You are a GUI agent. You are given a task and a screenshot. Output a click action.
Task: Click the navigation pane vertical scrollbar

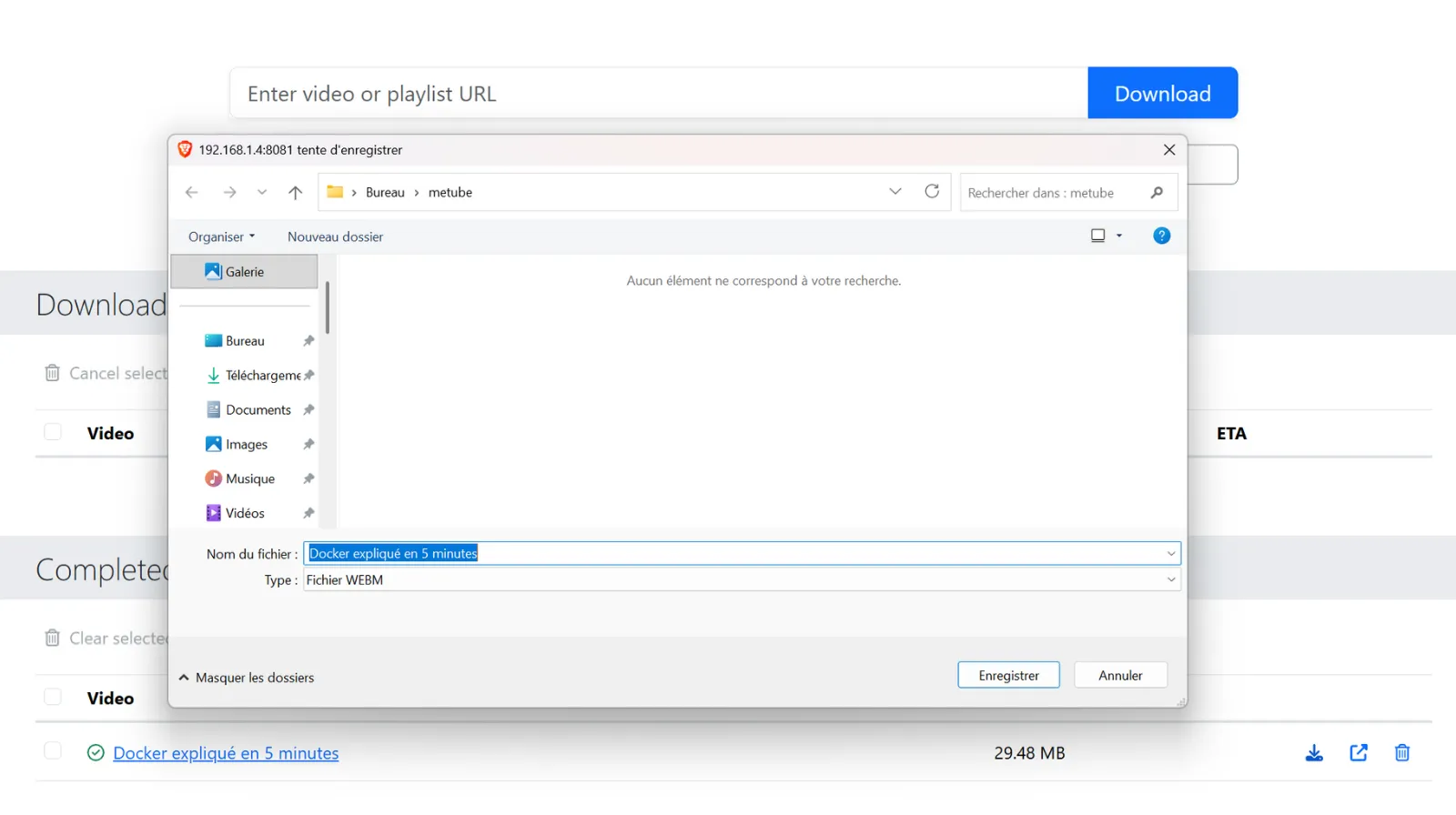point(328,309)
